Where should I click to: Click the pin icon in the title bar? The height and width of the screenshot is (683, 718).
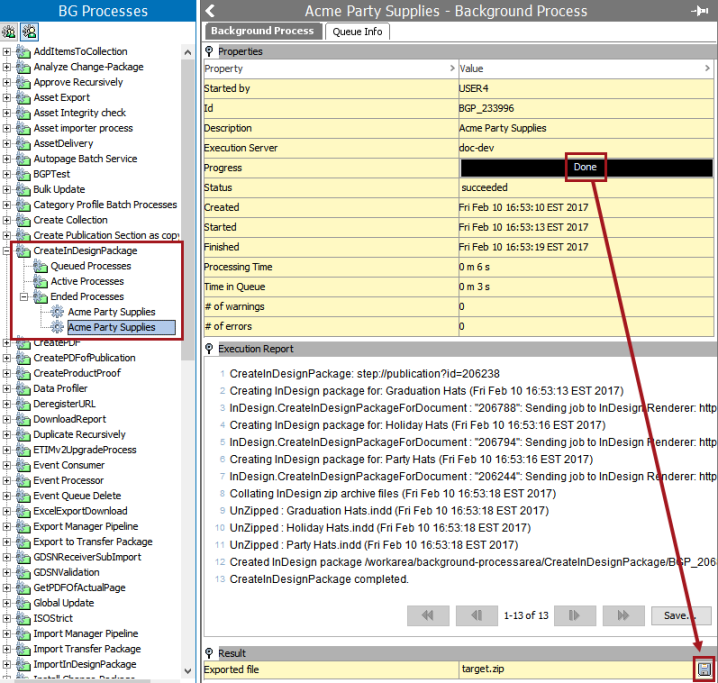tap(699, 11)
